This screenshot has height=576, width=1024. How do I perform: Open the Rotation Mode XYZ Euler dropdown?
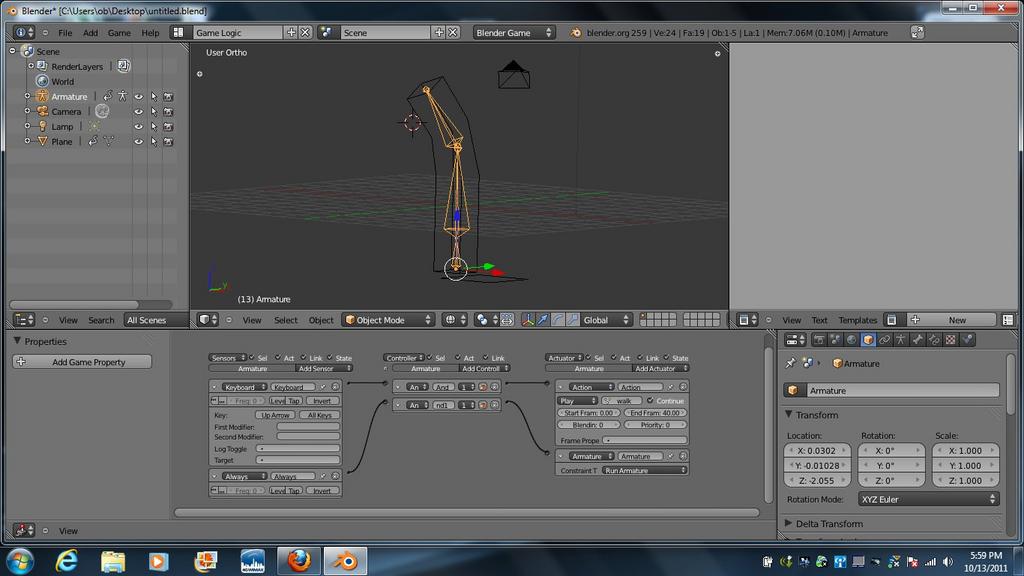coord(928,499)
